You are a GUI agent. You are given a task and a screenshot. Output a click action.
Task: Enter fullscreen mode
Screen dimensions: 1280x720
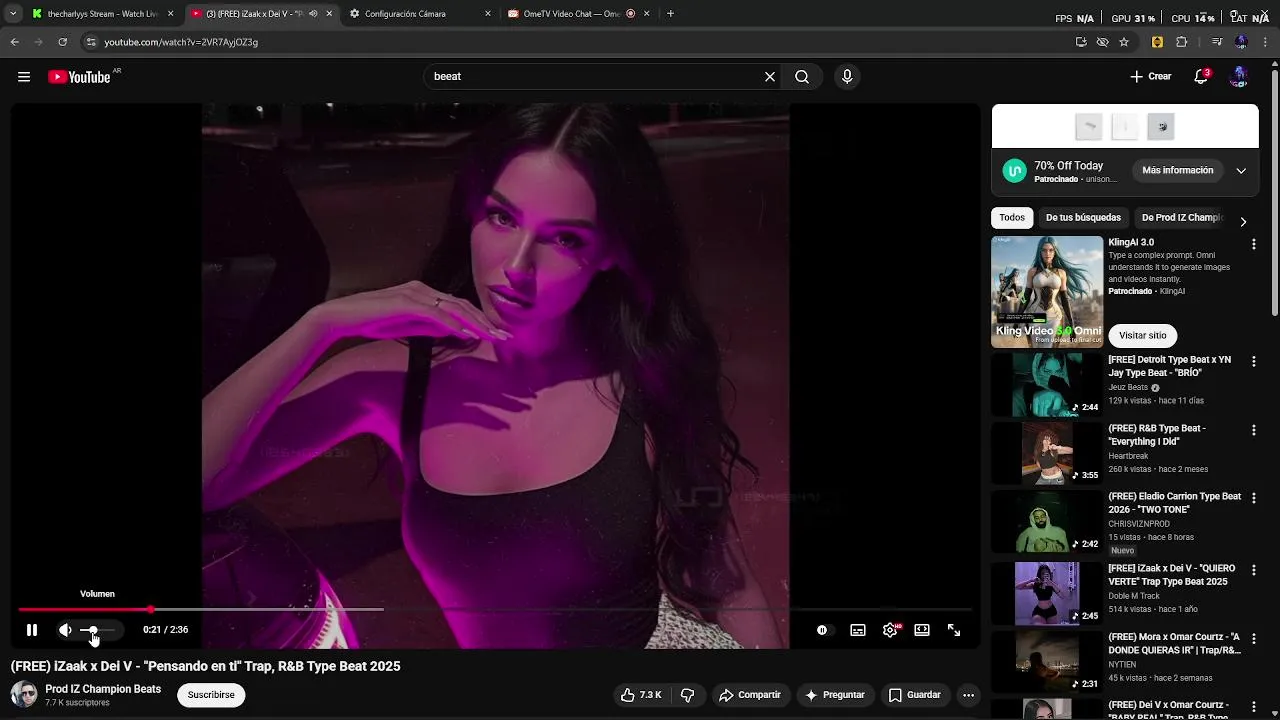(x=954, y=630)
